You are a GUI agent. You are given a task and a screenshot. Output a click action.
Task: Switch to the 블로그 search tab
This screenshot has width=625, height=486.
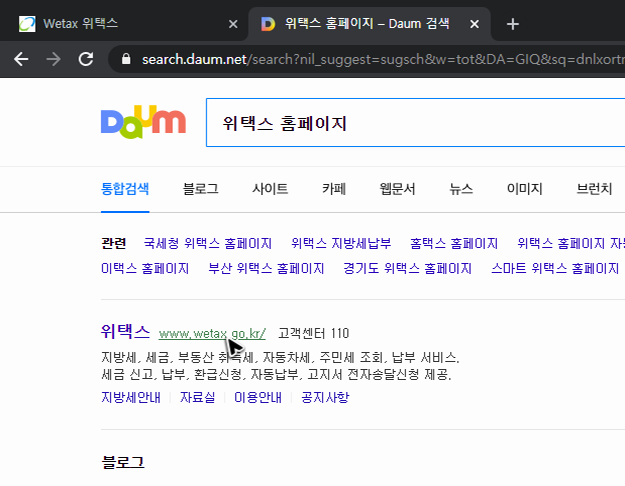(200, 189)
